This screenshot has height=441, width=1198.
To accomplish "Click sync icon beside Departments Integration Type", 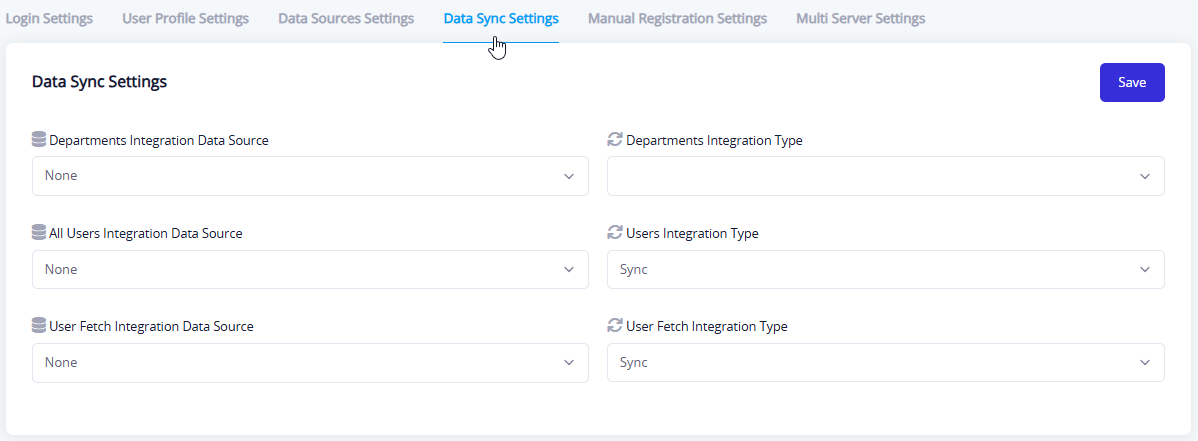I will tap(615, 140).
